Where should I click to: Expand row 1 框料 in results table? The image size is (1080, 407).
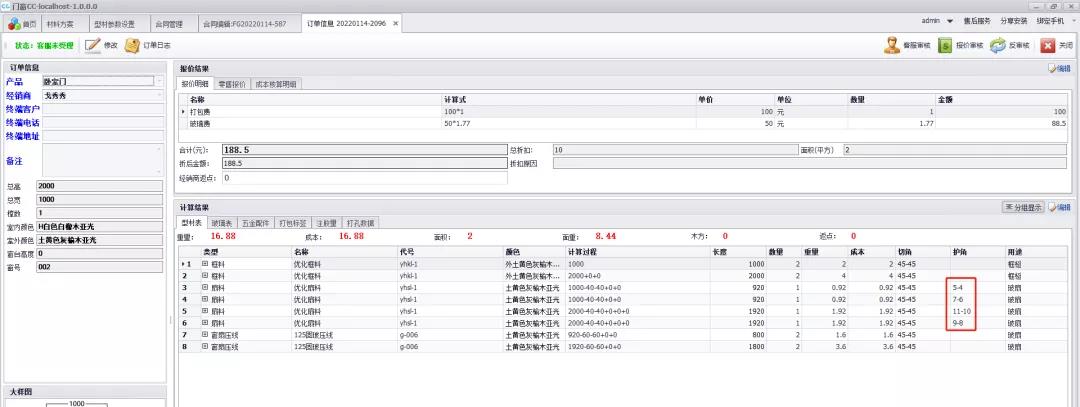coord(205,264)
